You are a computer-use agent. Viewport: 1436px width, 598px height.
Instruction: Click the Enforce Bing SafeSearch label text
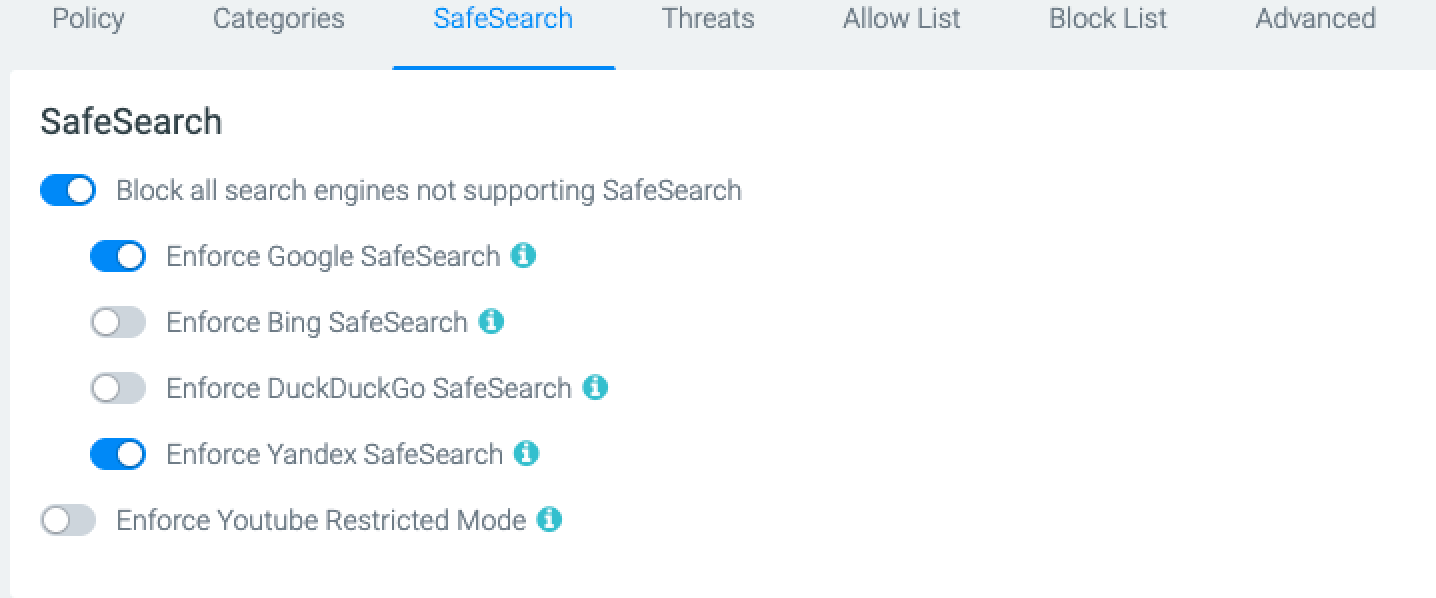317,322
